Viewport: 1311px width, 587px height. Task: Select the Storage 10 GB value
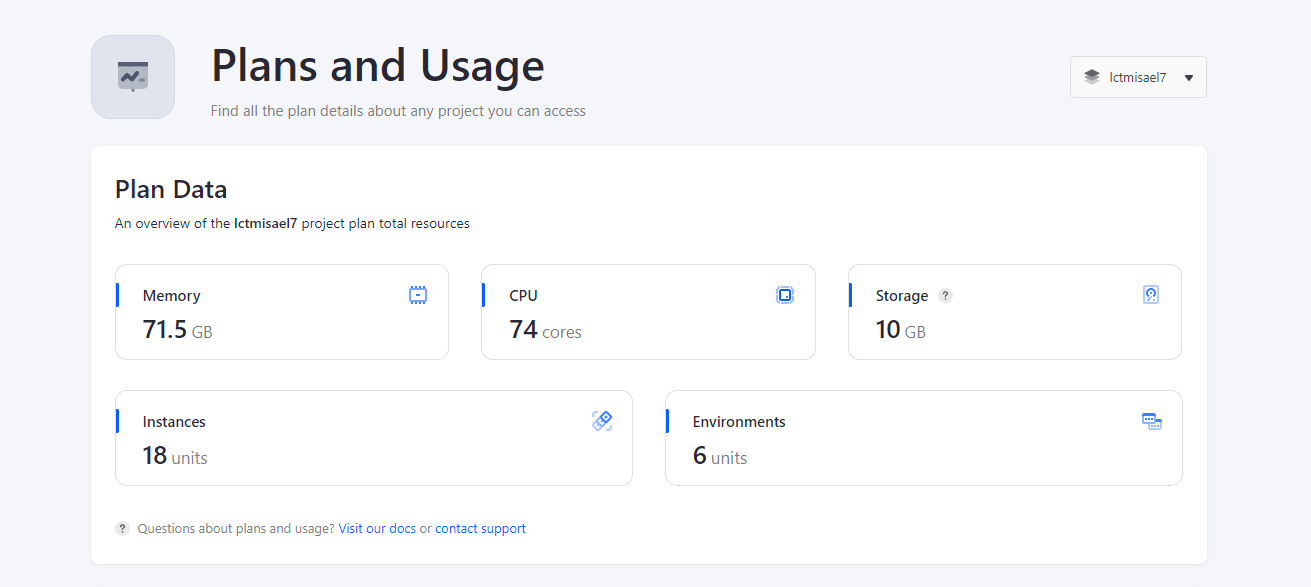(900, 330)
